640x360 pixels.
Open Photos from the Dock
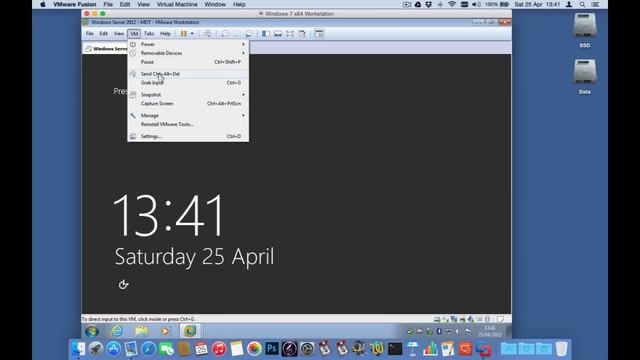click(x=254, y=349)
